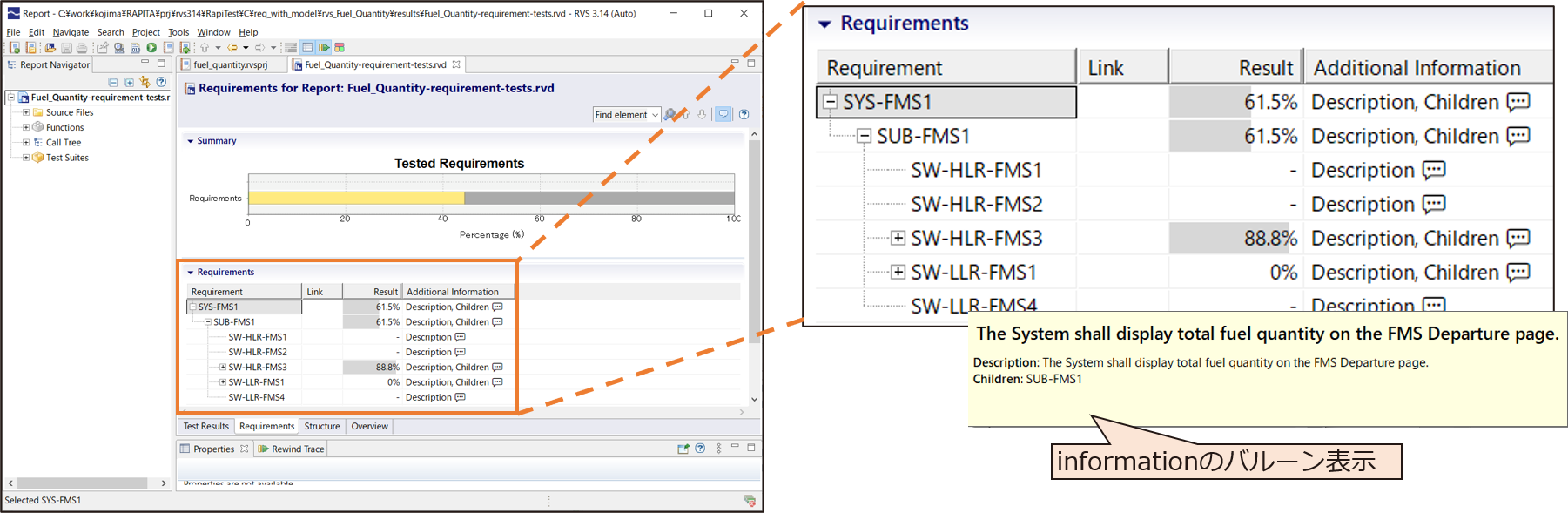
Task: Switch to the Test Results tab
Action: (205, 426)
